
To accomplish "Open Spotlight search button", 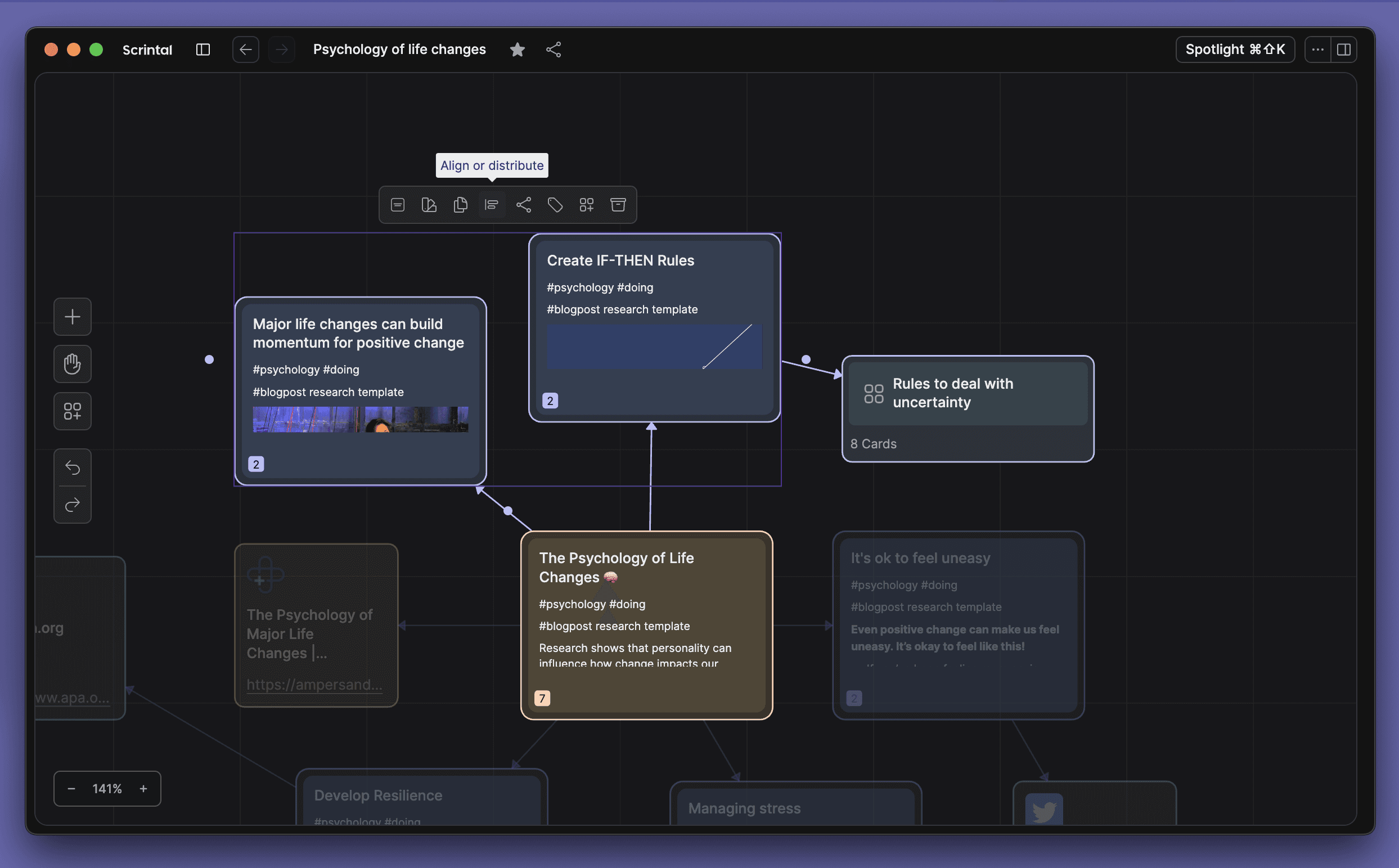I will 1234,50.
